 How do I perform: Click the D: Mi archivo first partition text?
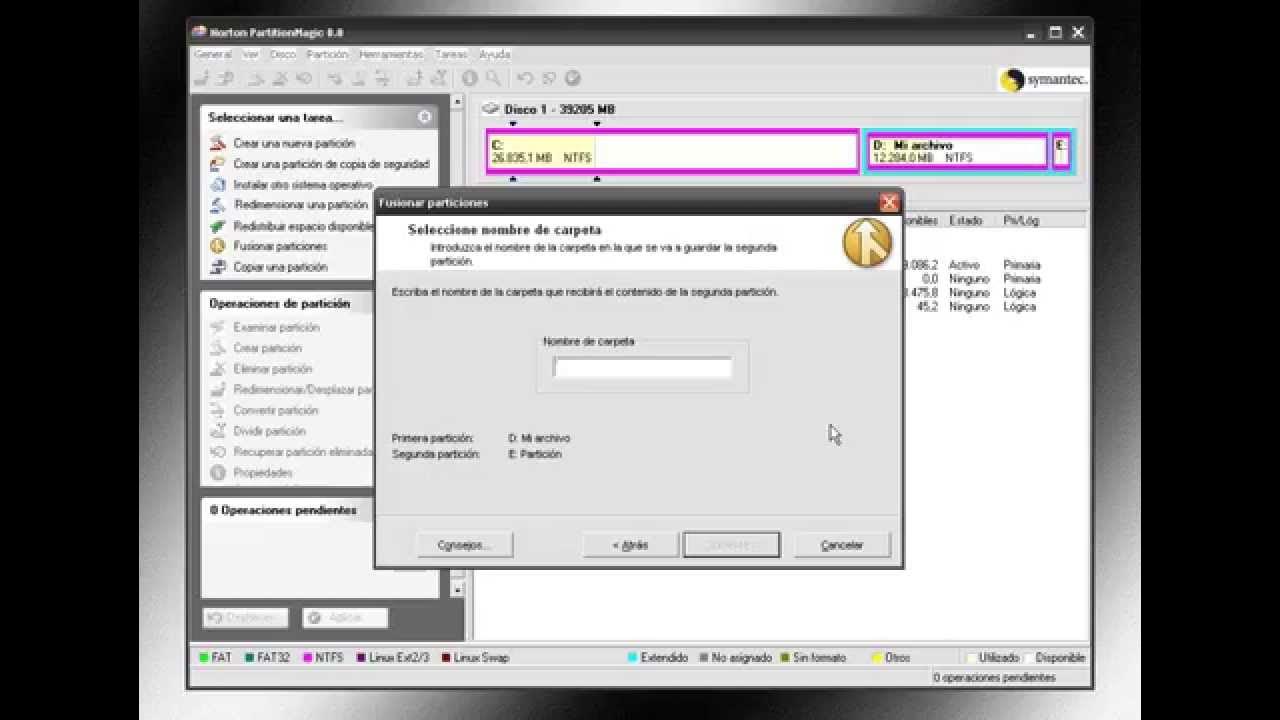click(x=539, y=439)
